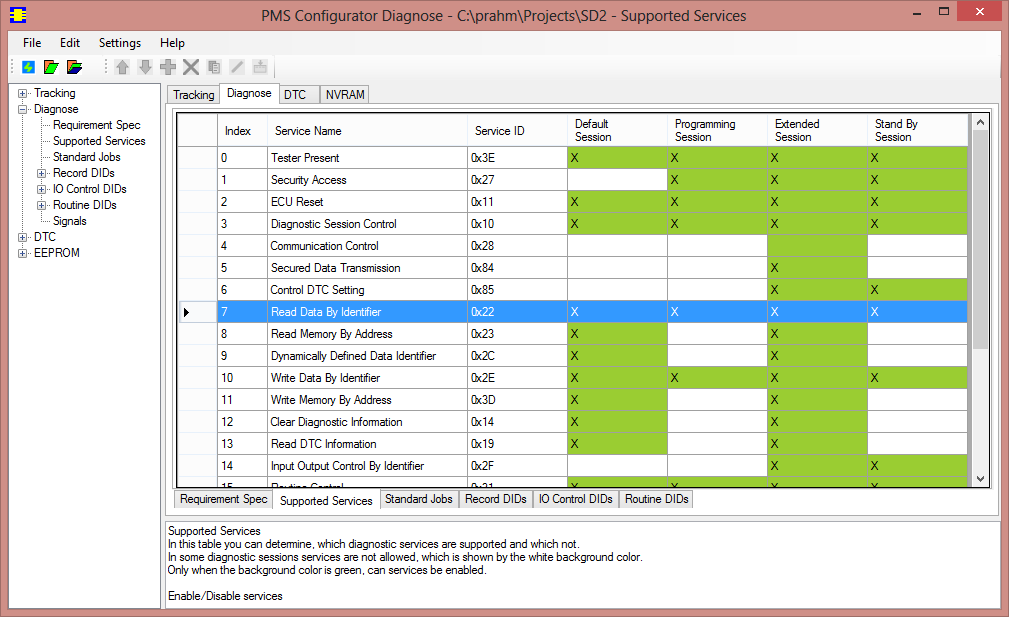Click the delete (X) toolbar icon
The width and height of the screenshot is (1009, 617).
pyautogui.click(x=190, y=67)
